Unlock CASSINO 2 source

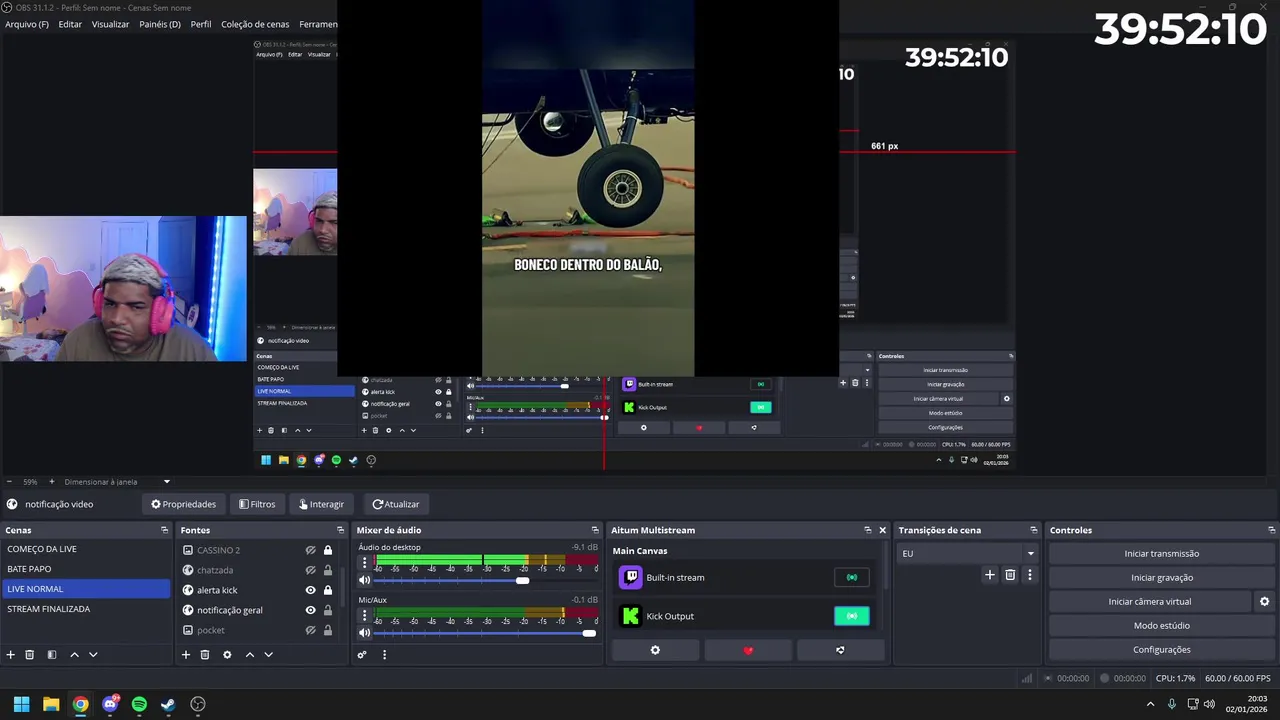click(327, 550)
